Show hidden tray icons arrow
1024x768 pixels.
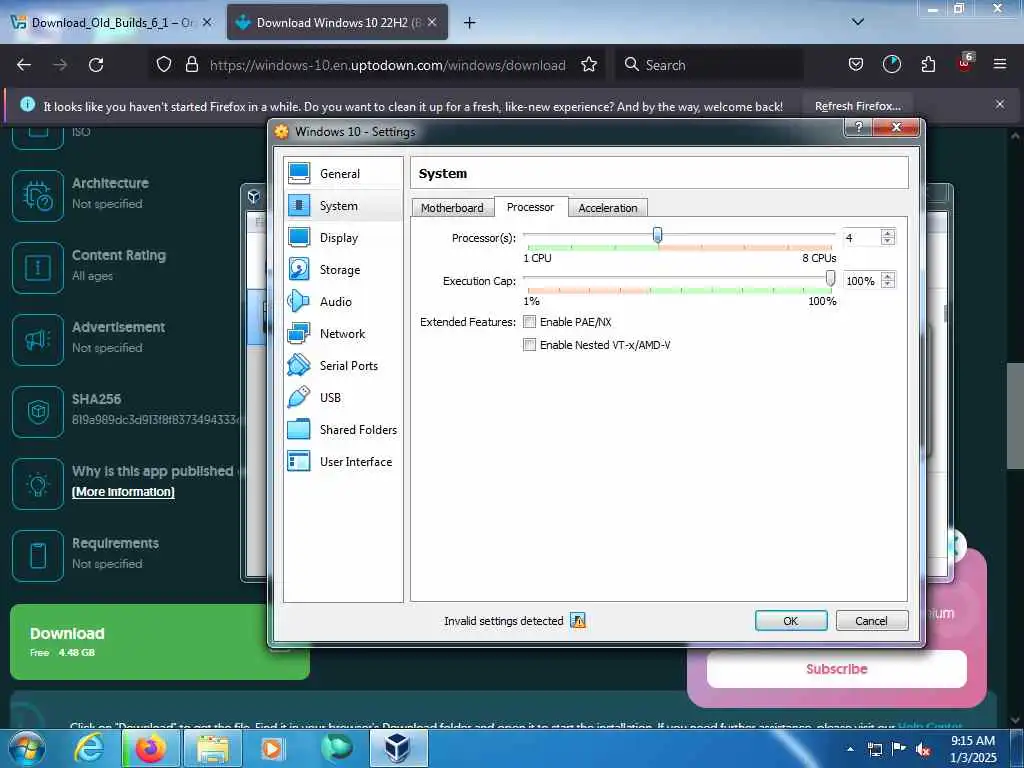(x=850, y=749)
